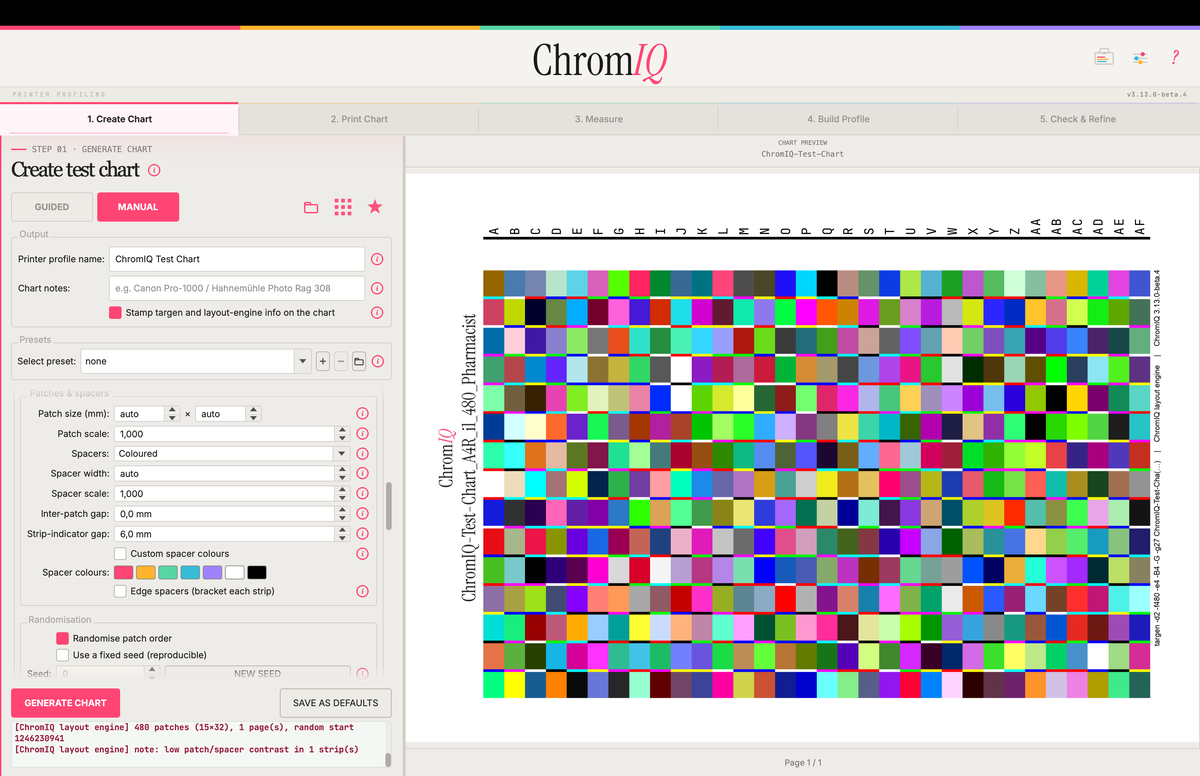Open the Select preset dropdown arrow
Viewport: 1200px width, 776px height.
pyautogui.click(x=302, y=361)
